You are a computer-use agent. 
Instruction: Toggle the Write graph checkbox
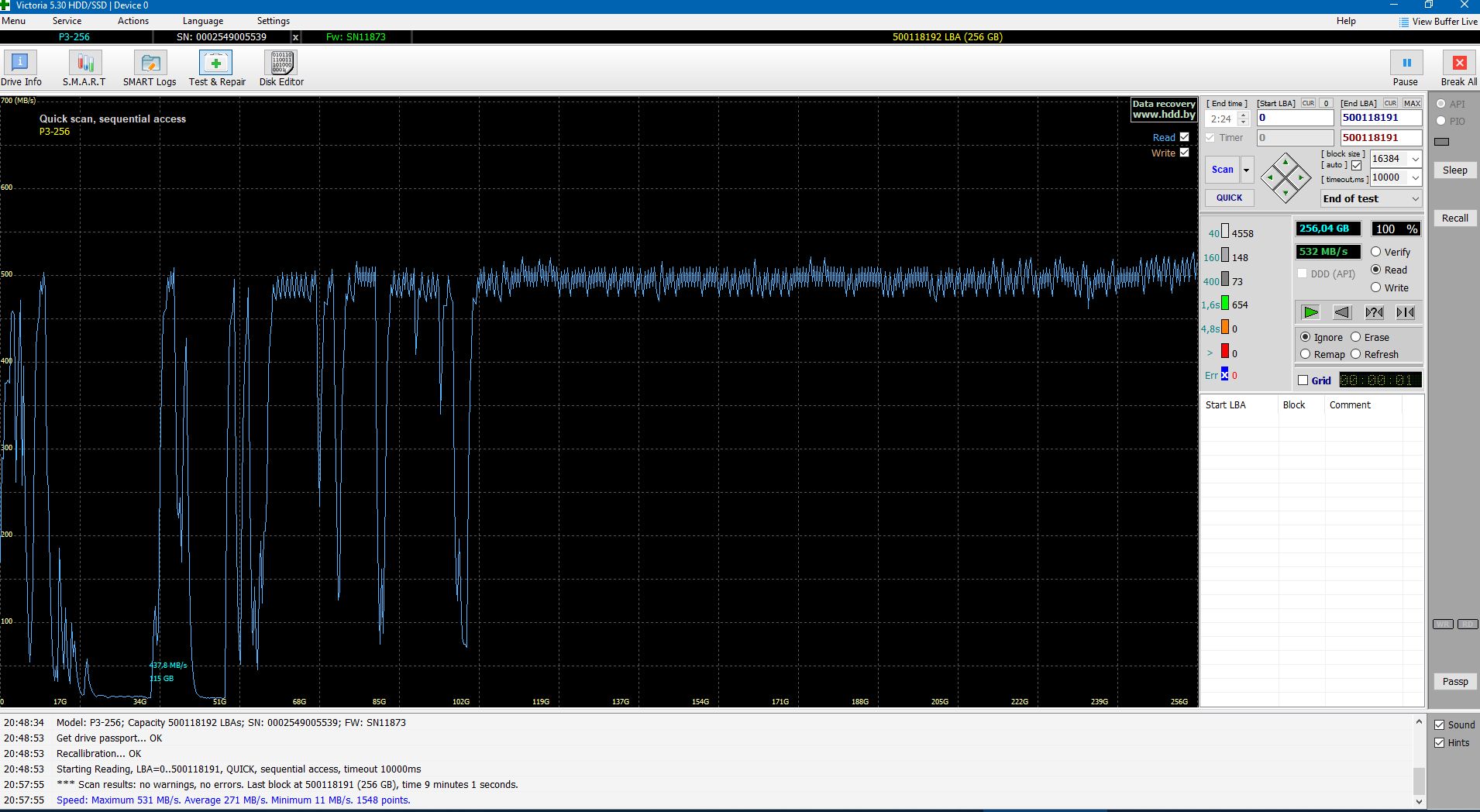point(1184,153)
